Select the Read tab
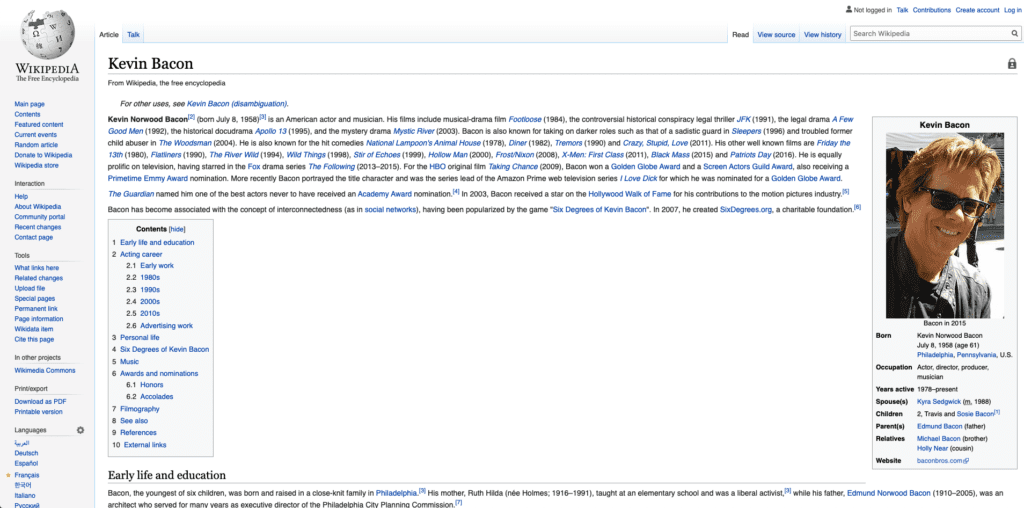Image resolution: width=1024 pixels, height=508 pixels. 740,35
